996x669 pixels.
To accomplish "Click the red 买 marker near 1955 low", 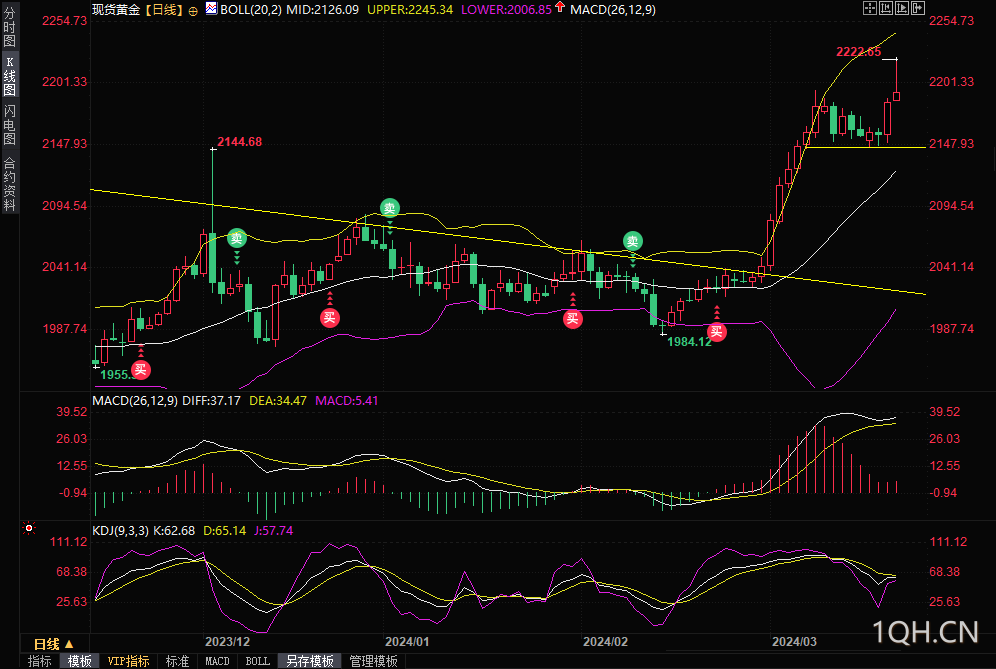I will tap(140, 370).
